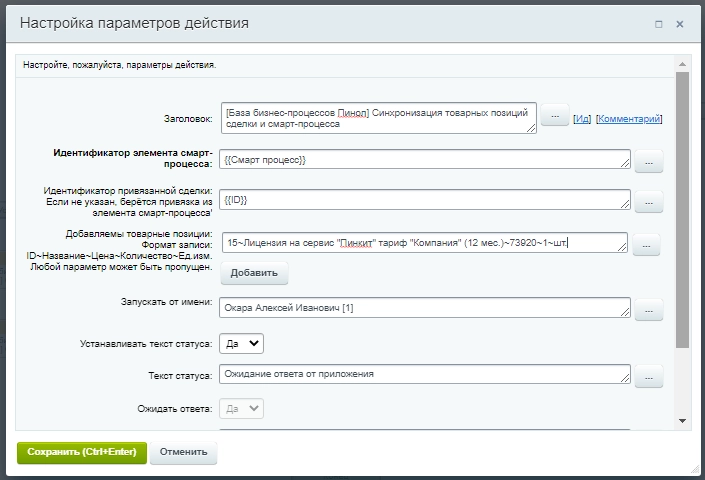This screenshot has height=480, width=705.
Task: Click the Ид link near the title
Action: [x=581, y=118]
